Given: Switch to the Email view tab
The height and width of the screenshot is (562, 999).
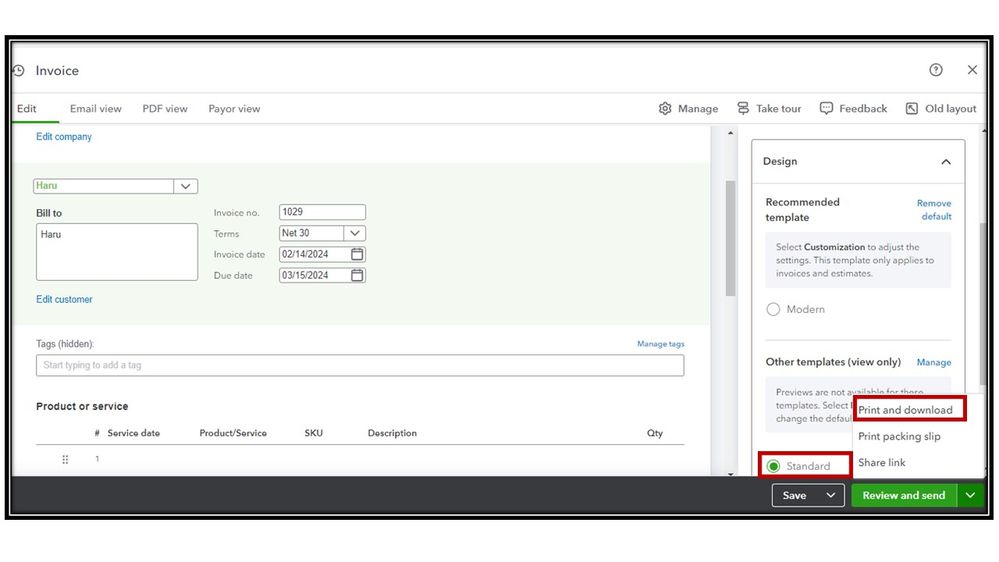Looking at the screenshot, I should tap(96, 109).
